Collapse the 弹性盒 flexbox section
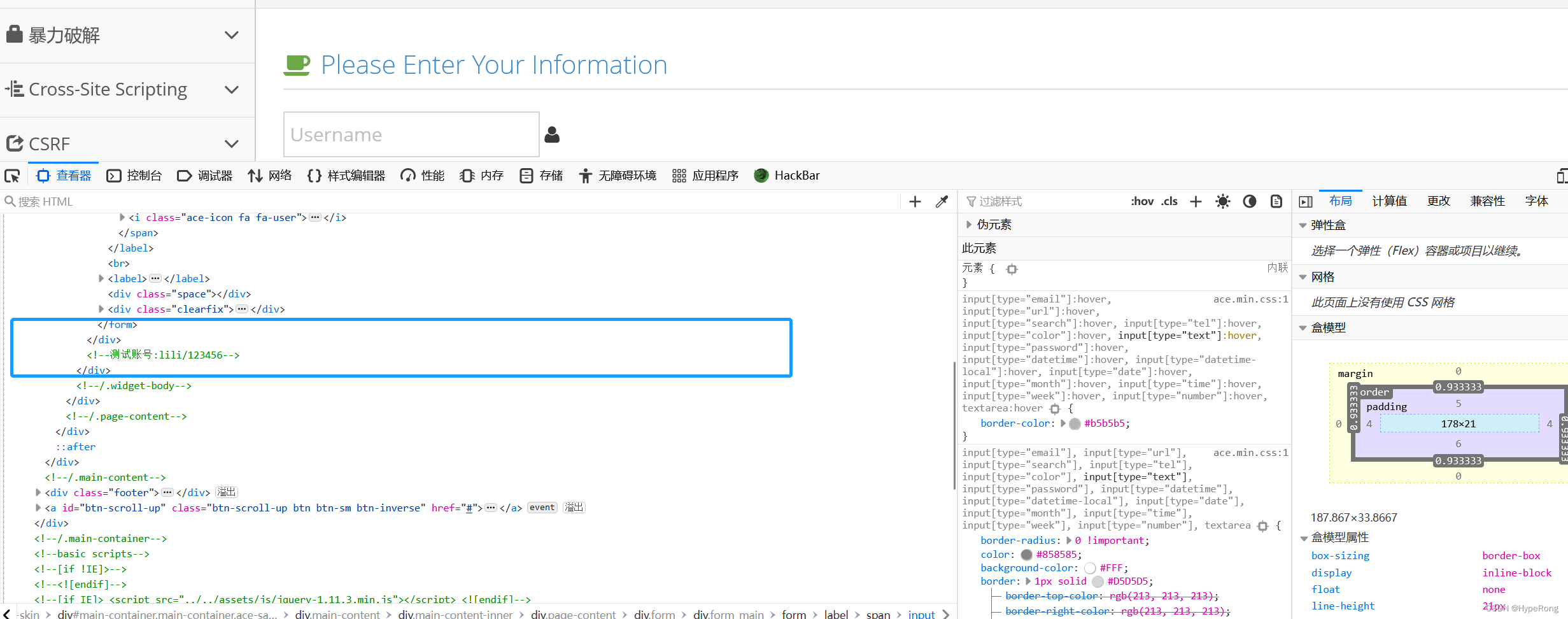This screenshot has height=619, width=1568. [1303, 225]
